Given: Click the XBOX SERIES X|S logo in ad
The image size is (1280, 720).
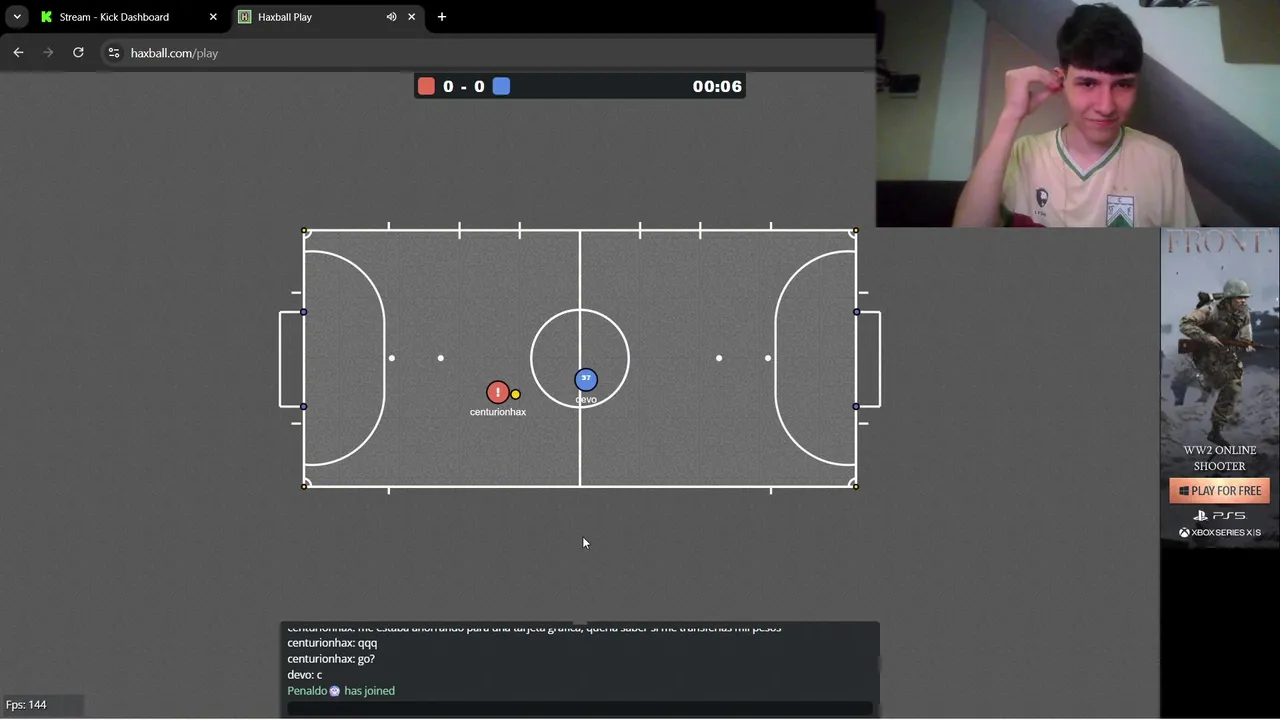Looking at the screenshot, I should click(1219, 533).
